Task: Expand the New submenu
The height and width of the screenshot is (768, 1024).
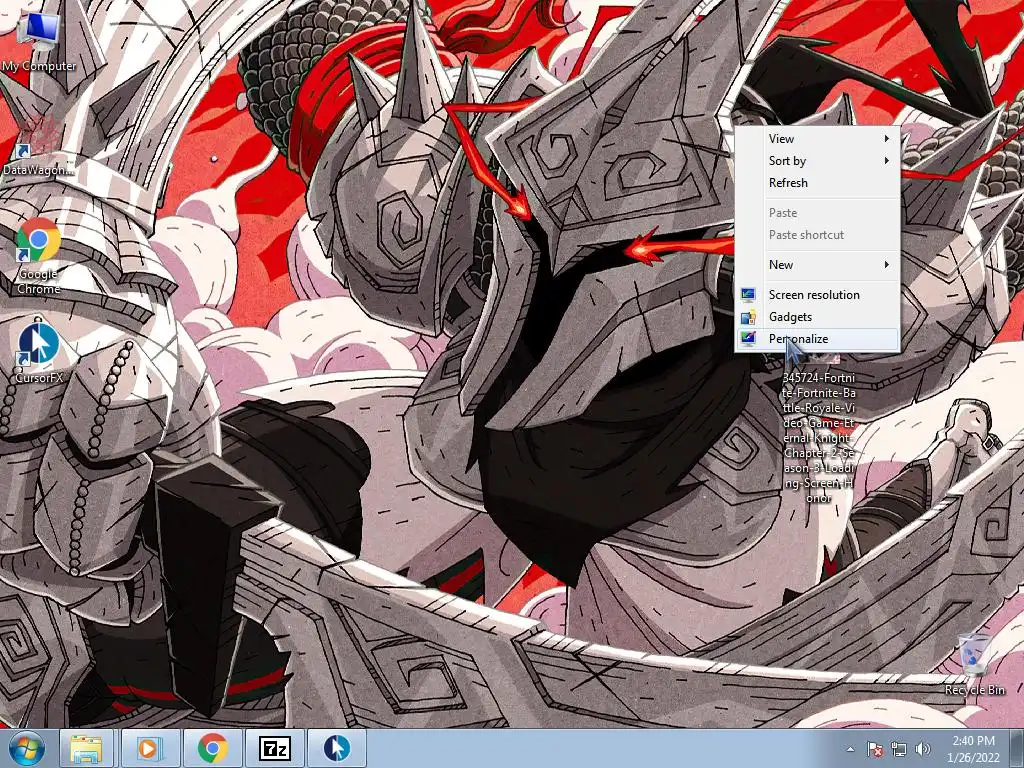Action: click(x=818, y=264)
